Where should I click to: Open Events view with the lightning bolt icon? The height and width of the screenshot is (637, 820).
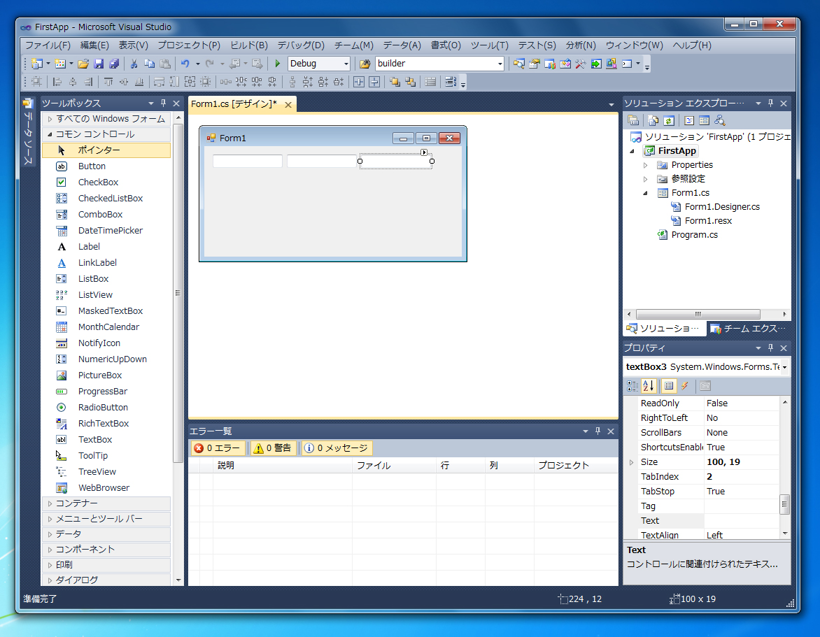(686, 386)
